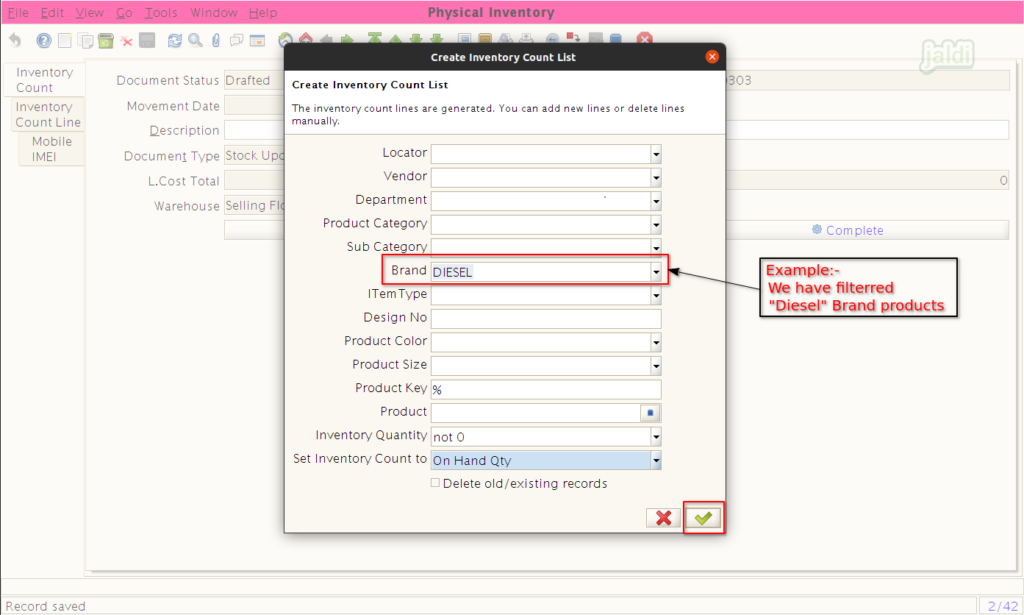The width and height of the screenshot is (1024, 615).
Task: Open the File menu
Action: pos(18,12)
